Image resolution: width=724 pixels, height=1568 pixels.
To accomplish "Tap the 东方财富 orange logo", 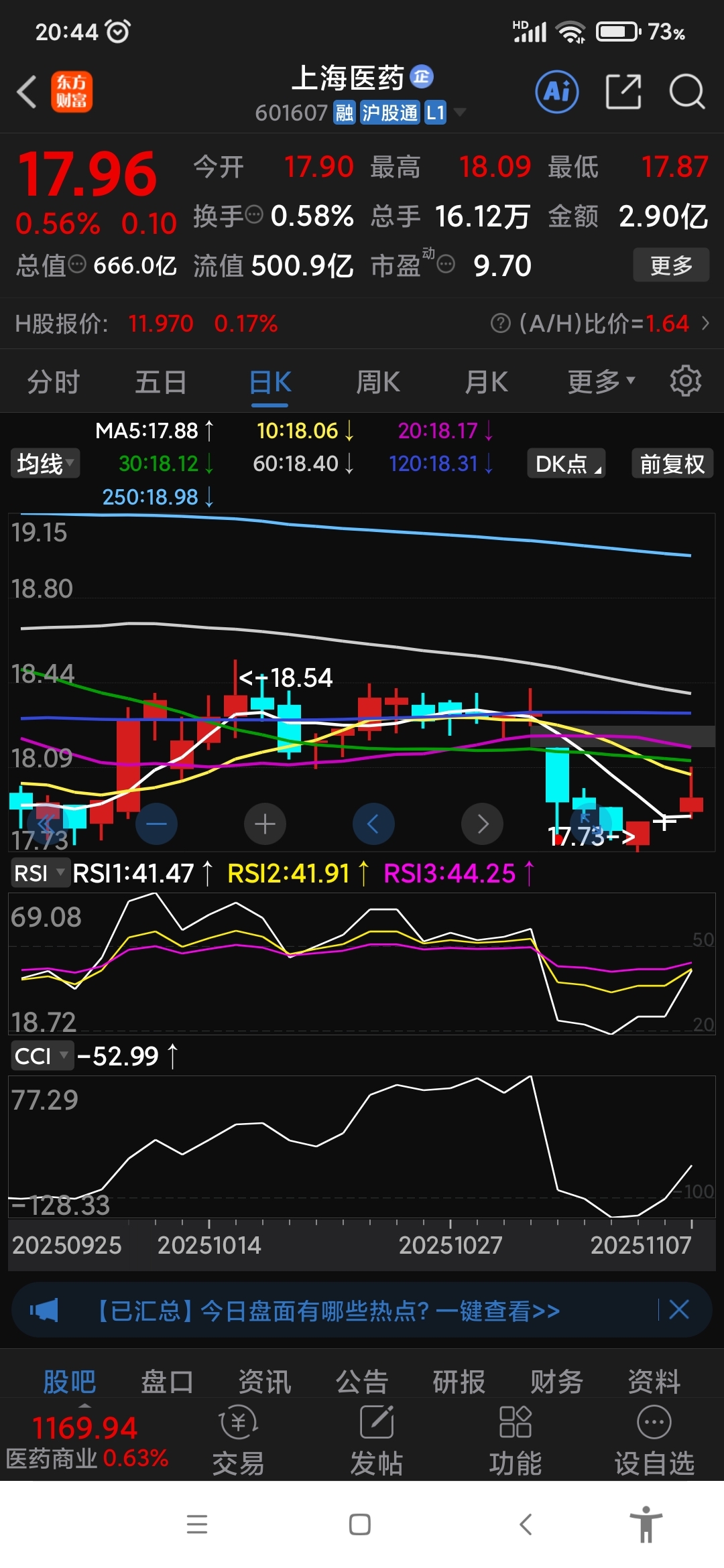I will coord(72,92).
